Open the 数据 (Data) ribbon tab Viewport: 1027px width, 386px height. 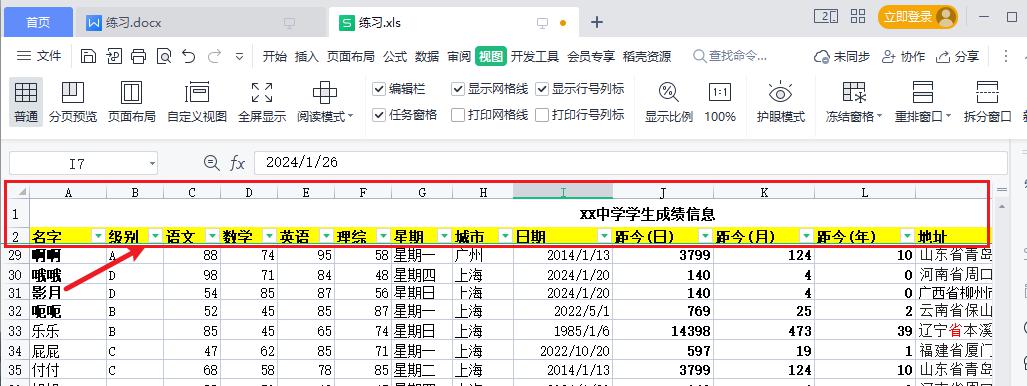click(x=427, y=56)
